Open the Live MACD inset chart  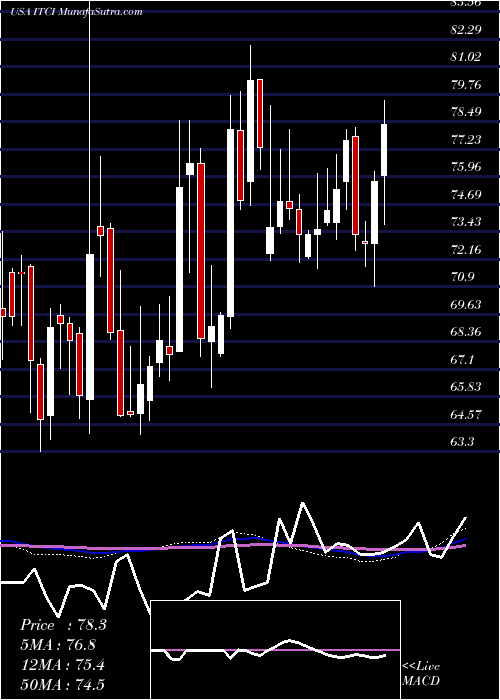click(276, 650)
